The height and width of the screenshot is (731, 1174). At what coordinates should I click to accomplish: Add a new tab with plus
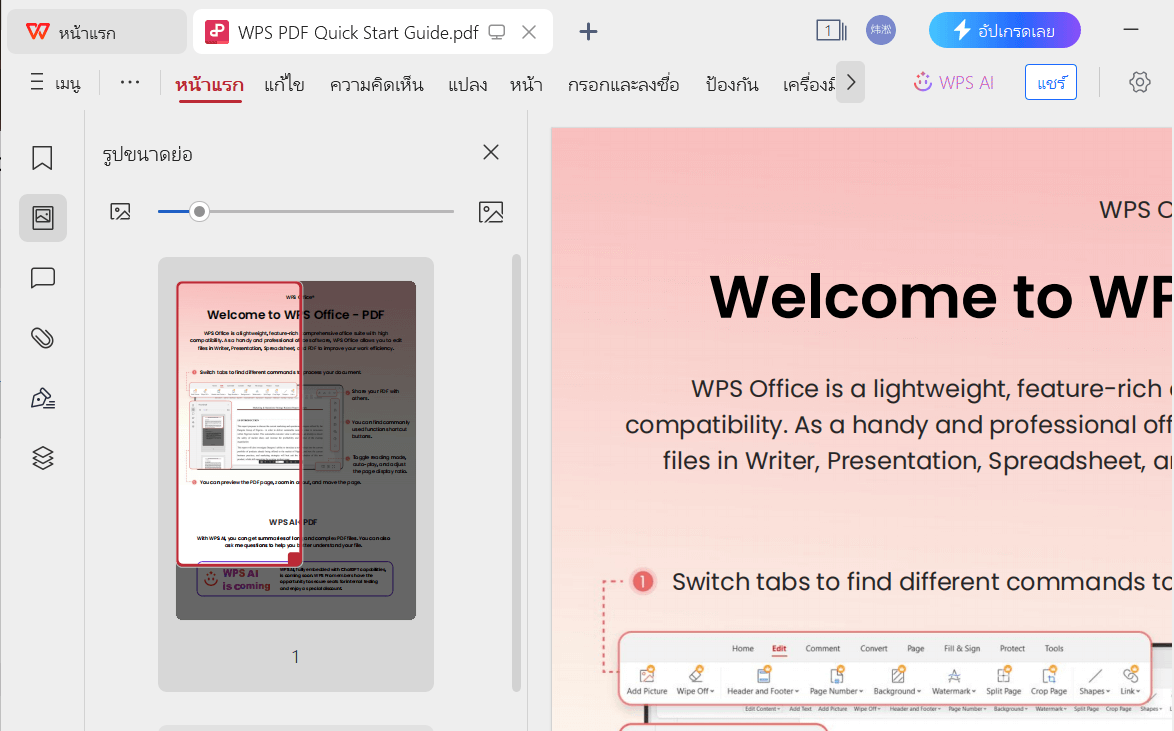[x=588, y=31]
